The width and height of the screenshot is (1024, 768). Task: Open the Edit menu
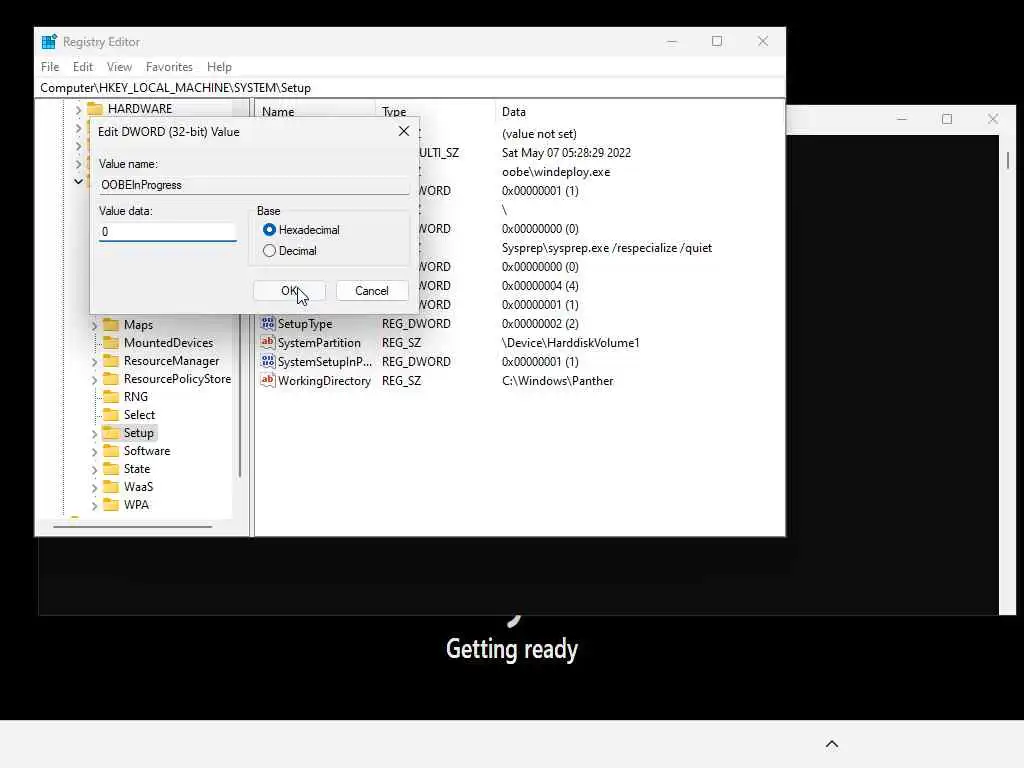click(x=82, y=67)
